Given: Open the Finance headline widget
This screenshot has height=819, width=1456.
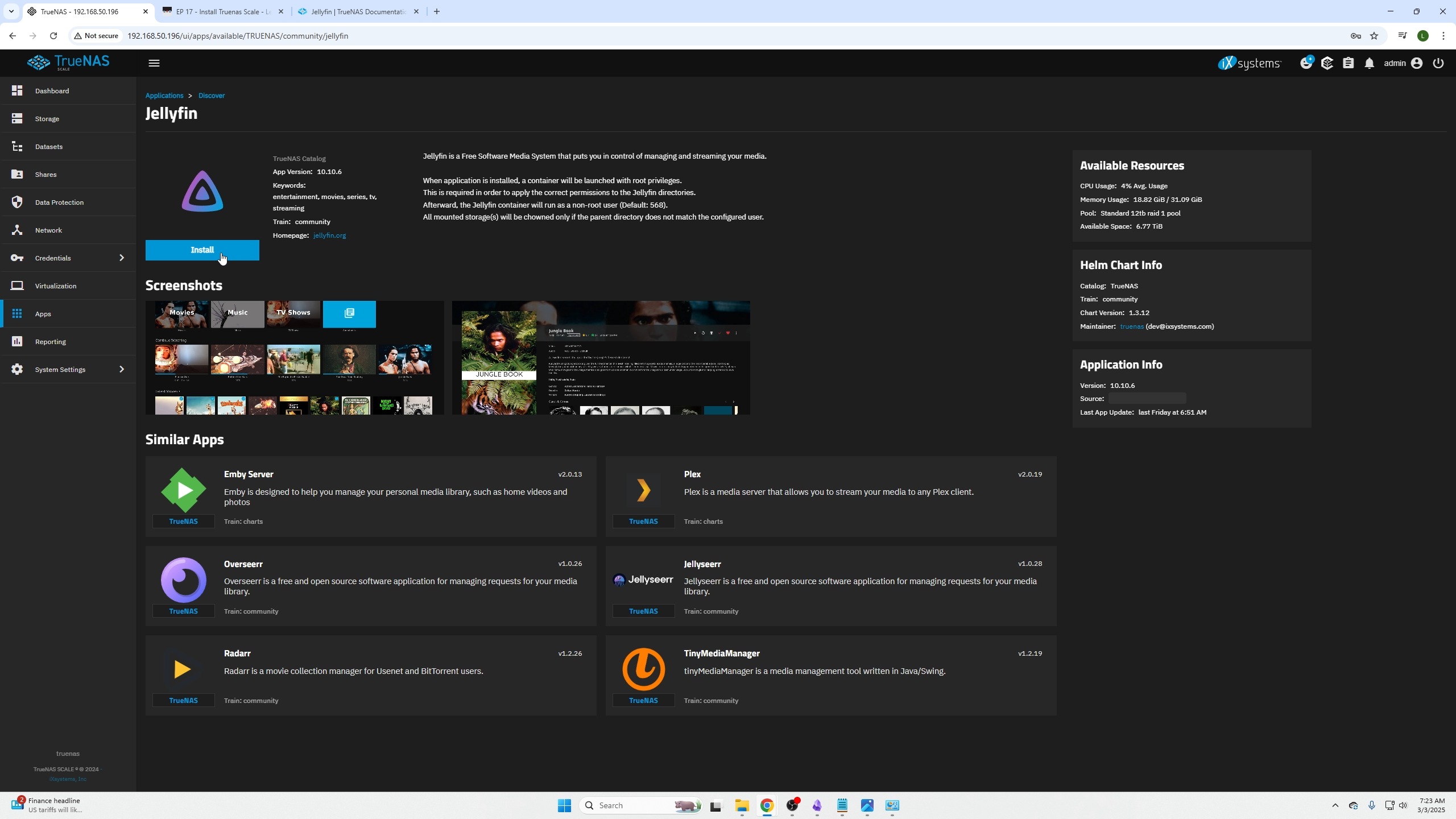Looking at the screenshot, I should (x=47, y=805).
